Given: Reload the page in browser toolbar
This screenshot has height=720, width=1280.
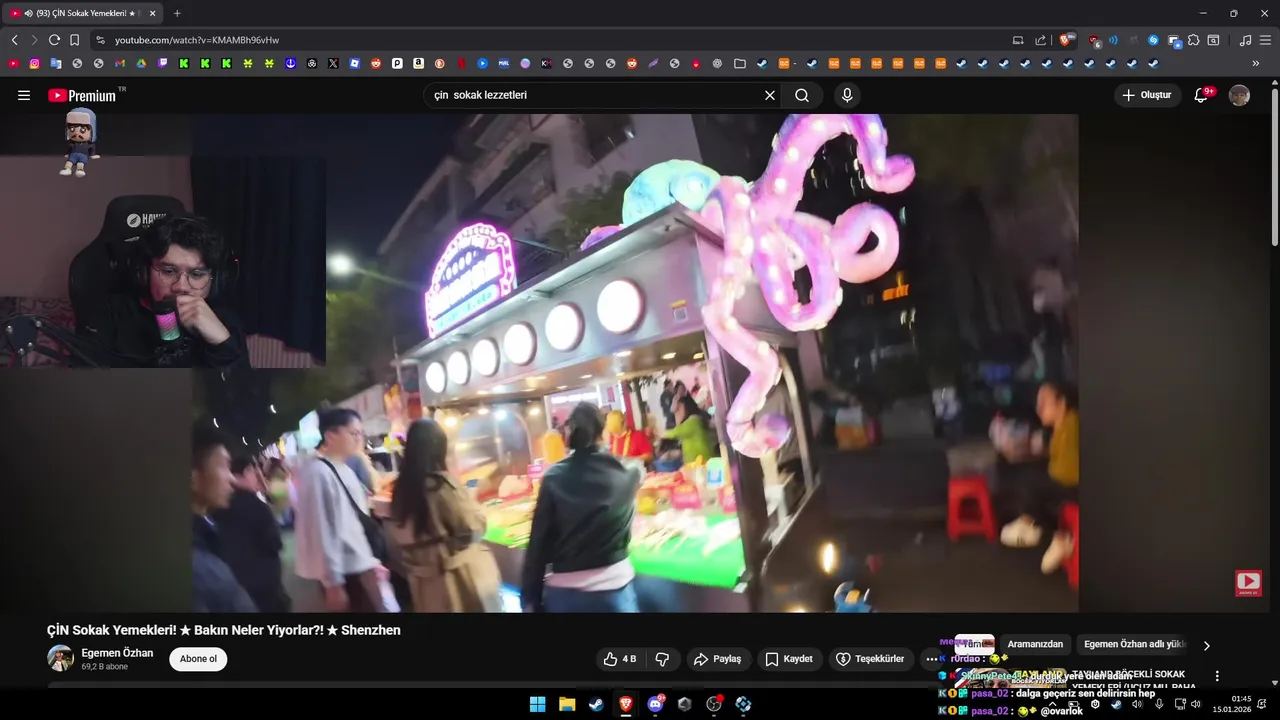Looking at the screenshot, I should pyautogui.click(x=54, y=40).
